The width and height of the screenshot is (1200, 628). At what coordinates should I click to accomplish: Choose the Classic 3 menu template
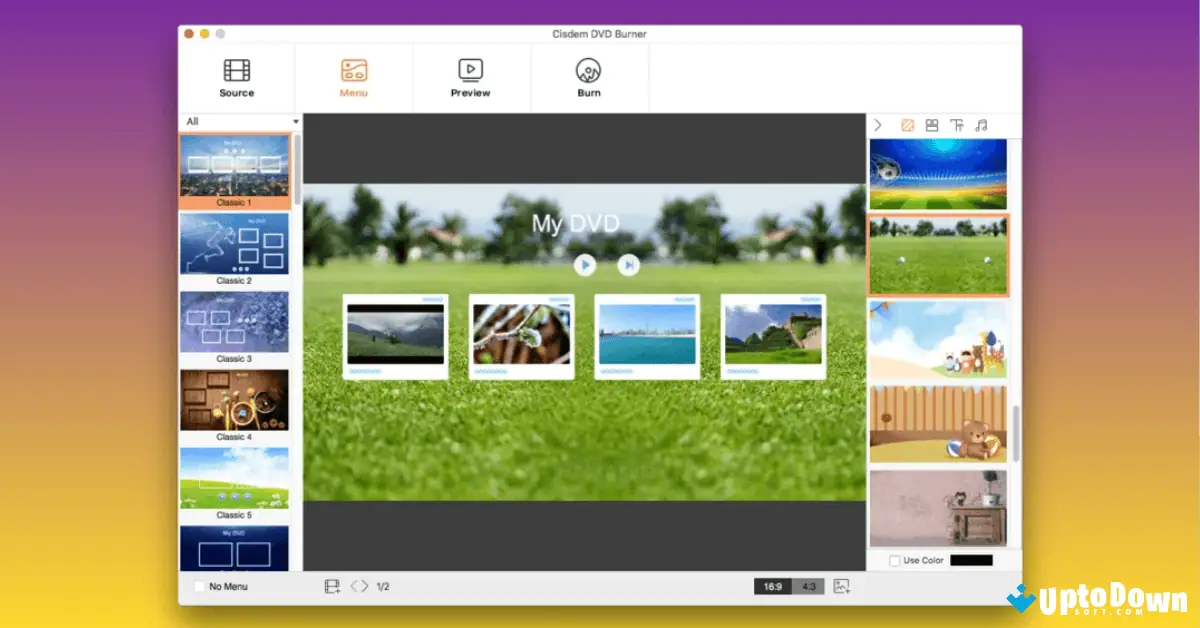pyautogui.click(x=234, y=322)
